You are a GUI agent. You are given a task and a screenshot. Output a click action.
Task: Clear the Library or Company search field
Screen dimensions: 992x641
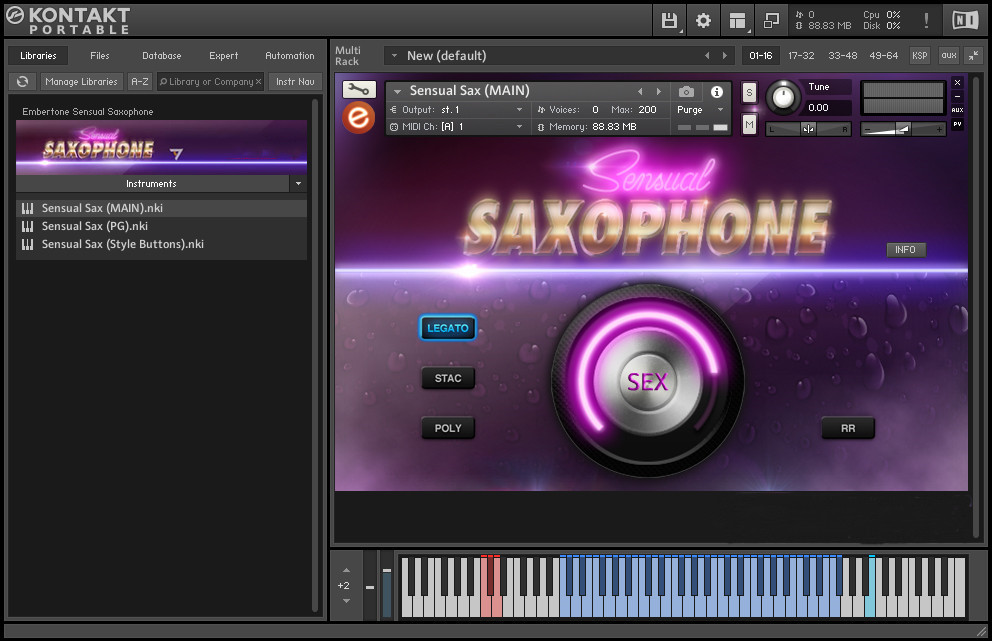(x=258, y=82)
